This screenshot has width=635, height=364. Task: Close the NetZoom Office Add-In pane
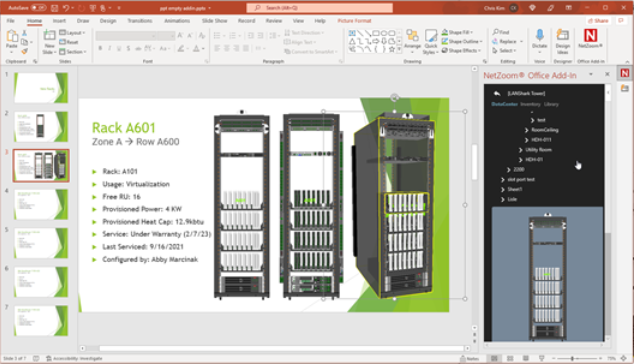pos(607,75)
